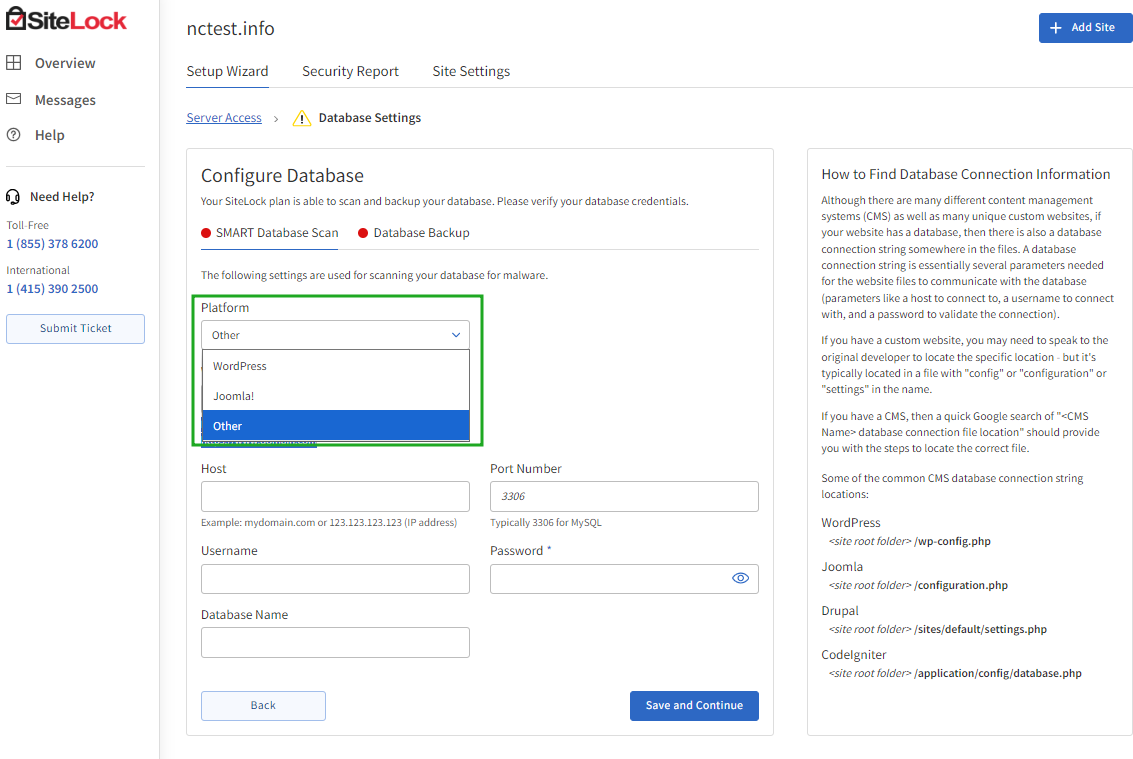Focus the Host input field
The width and height of the screenshot is (1133, 759).
(x=335, y=497)
